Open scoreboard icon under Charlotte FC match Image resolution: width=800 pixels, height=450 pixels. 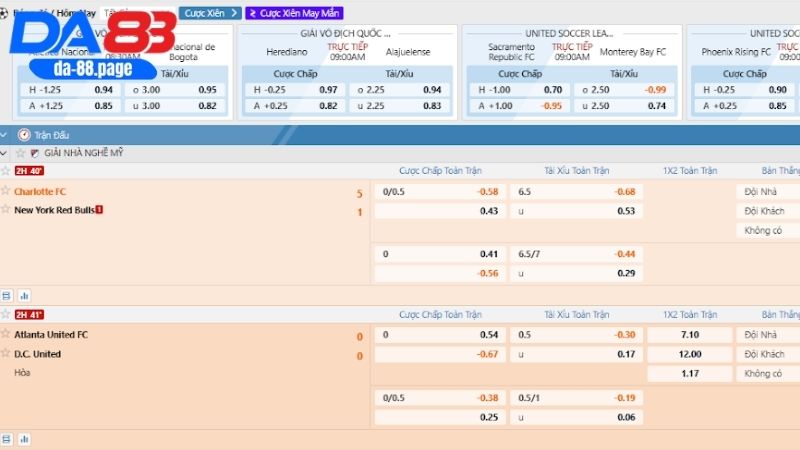point(7,295)
